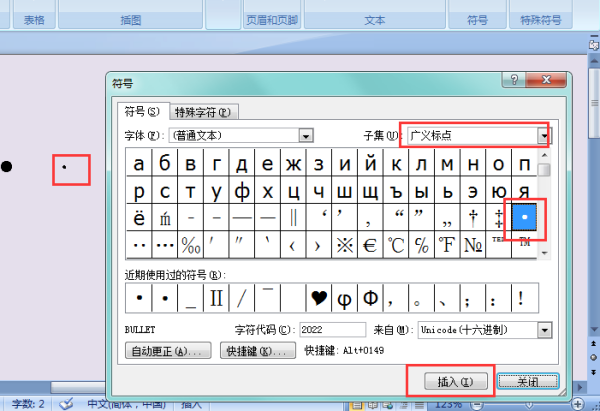Open the 页眉和页脚 ribbon group
600x411 pixels.
(x=272, y=20)
